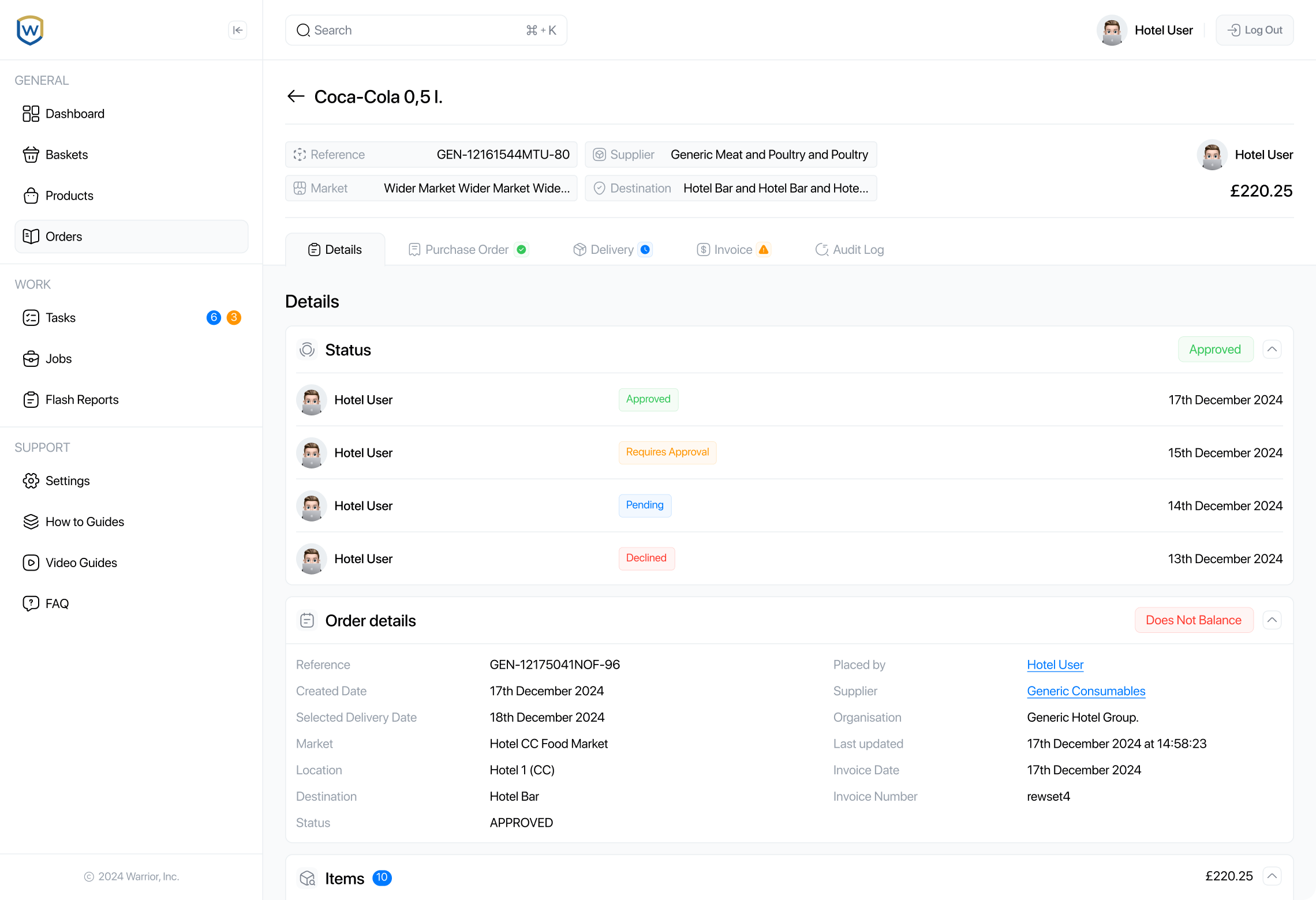Click the Items count badge showing 10

pos(382,878)
